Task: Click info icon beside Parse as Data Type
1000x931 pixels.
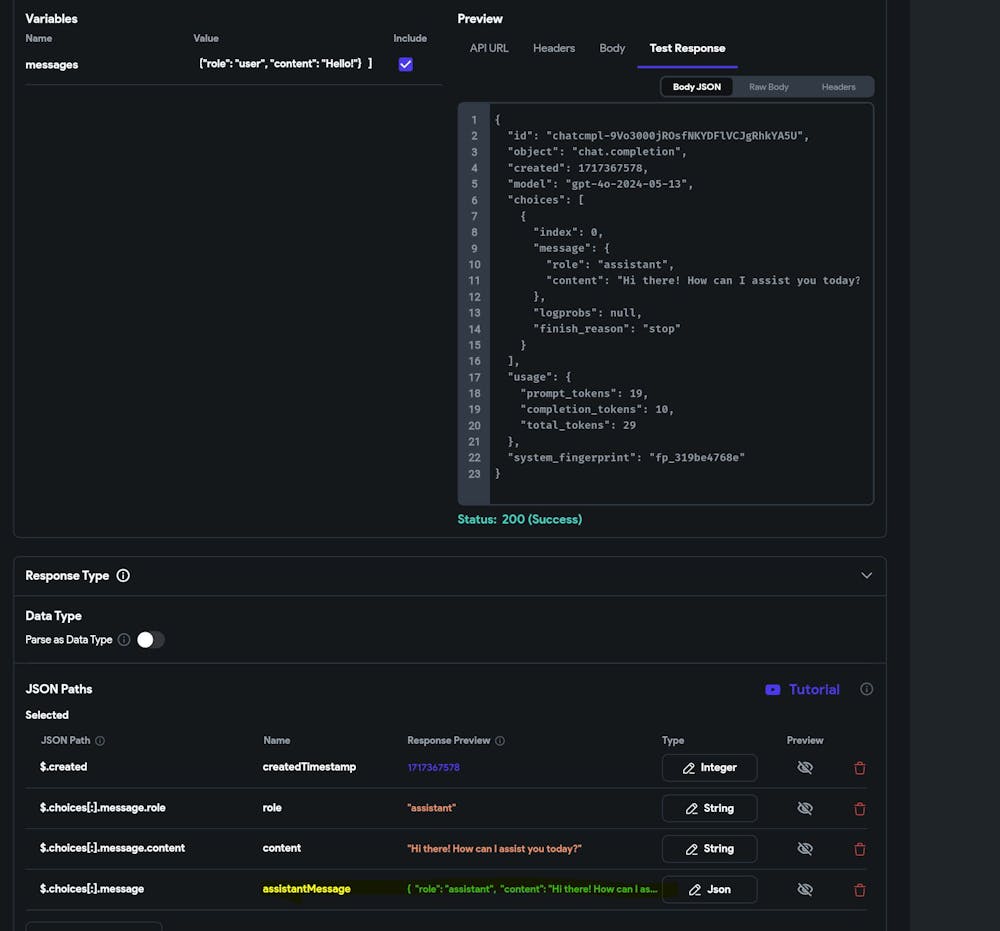Action: 124,640
